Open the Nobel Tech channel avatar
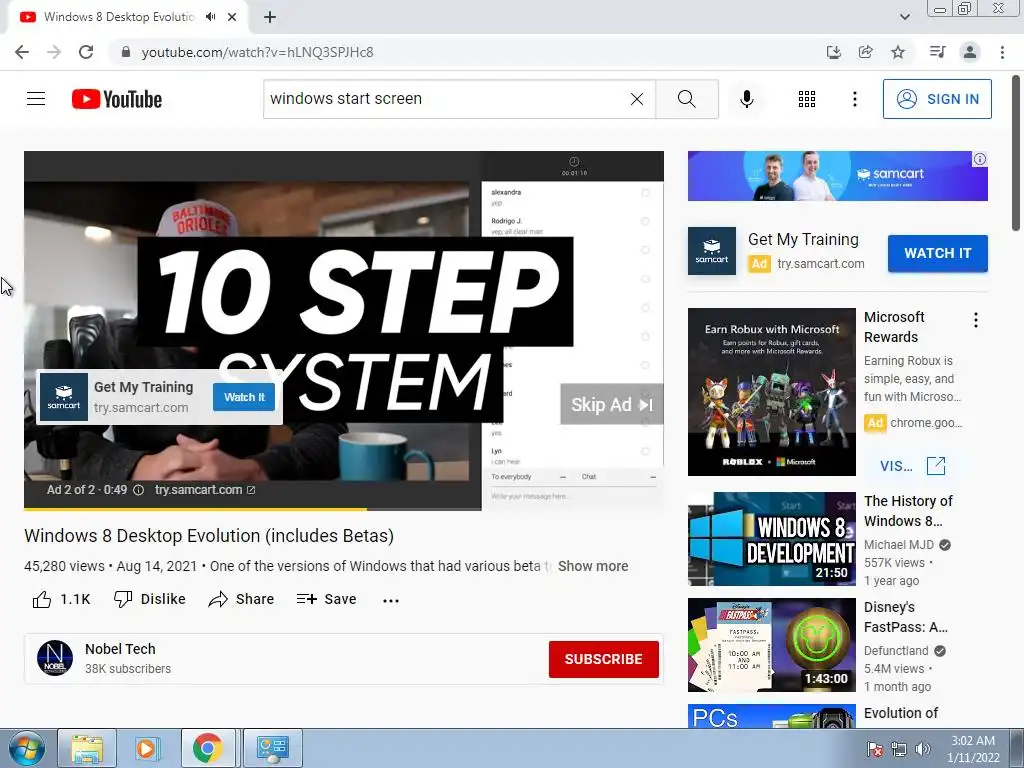 (x=55, y=658)
